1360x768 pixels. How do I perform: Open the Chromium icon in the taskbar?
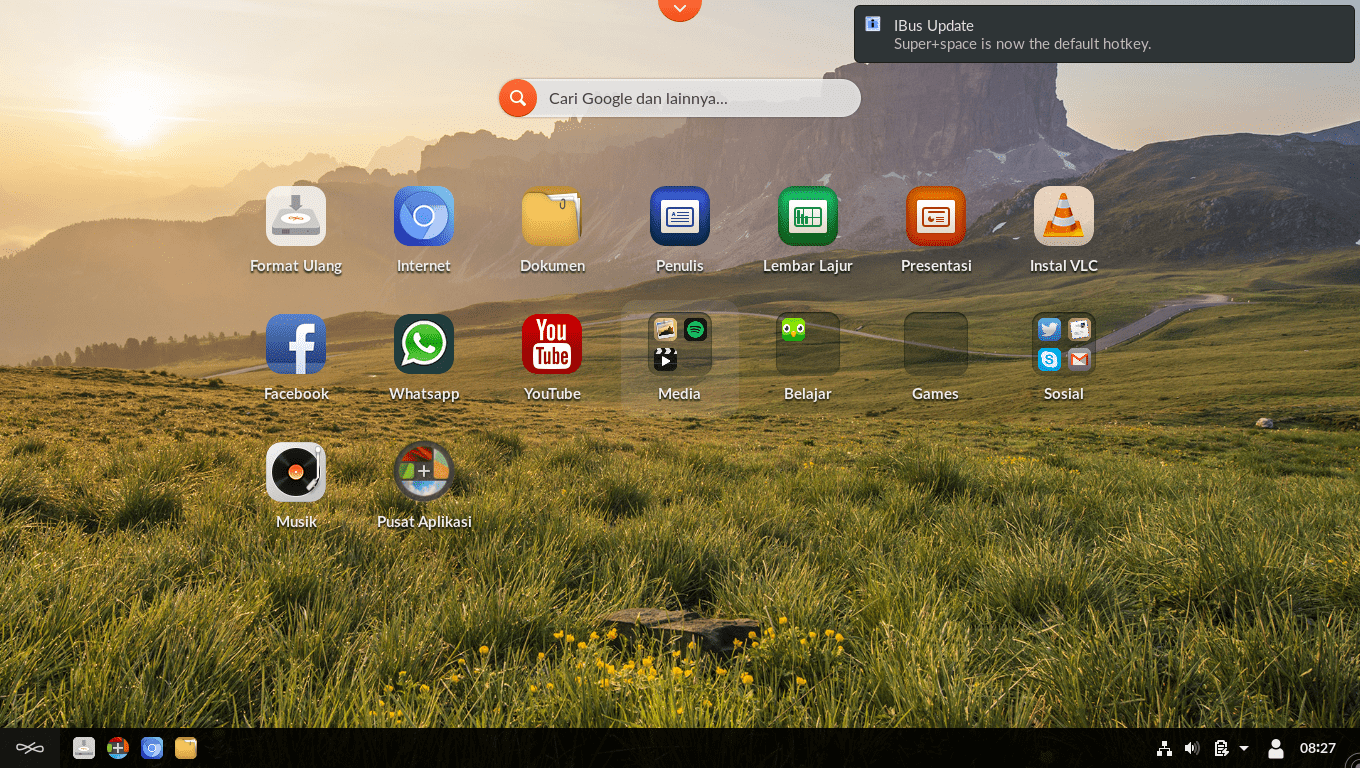152,748
